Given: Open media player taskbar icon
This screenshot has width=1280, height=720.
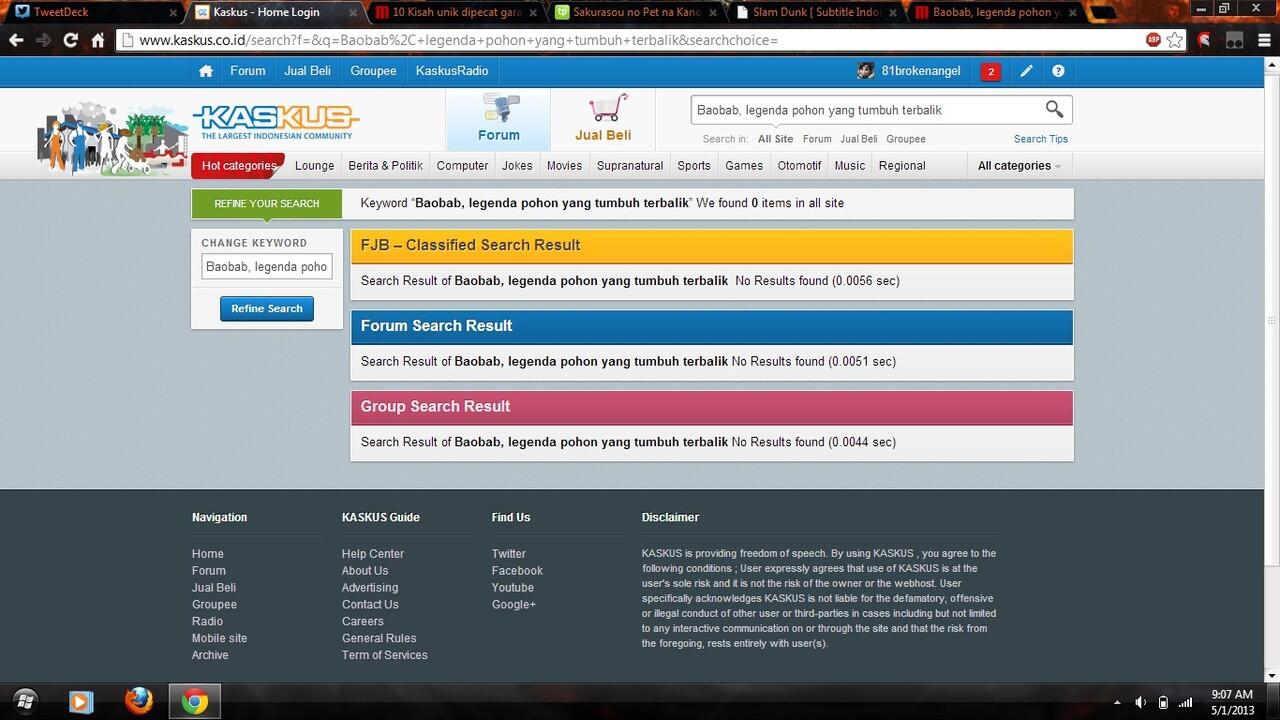Looking at the screenshot, I should 81,701.
